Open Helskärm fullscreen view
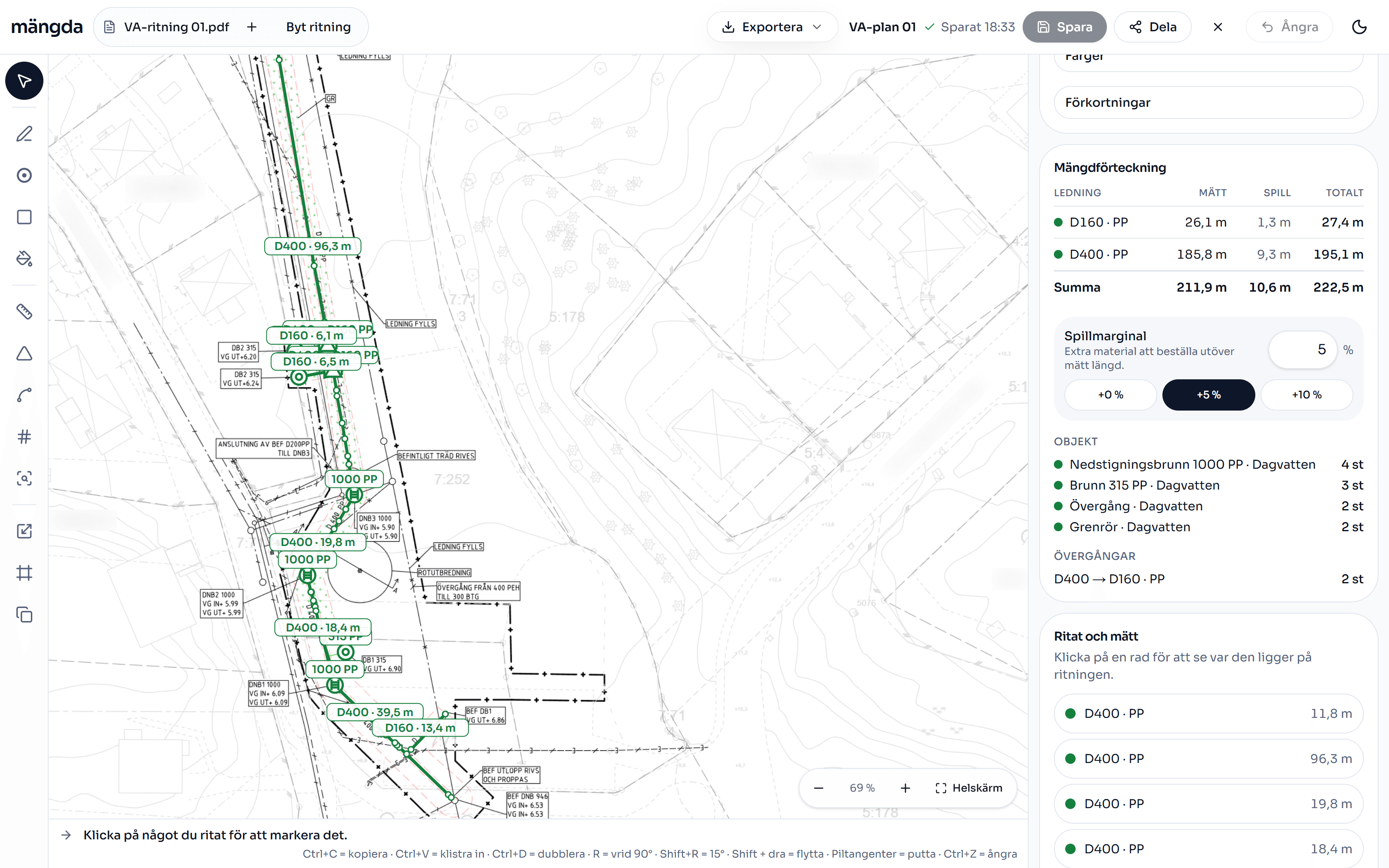The image size is (1389, 868). coord(969,788)
